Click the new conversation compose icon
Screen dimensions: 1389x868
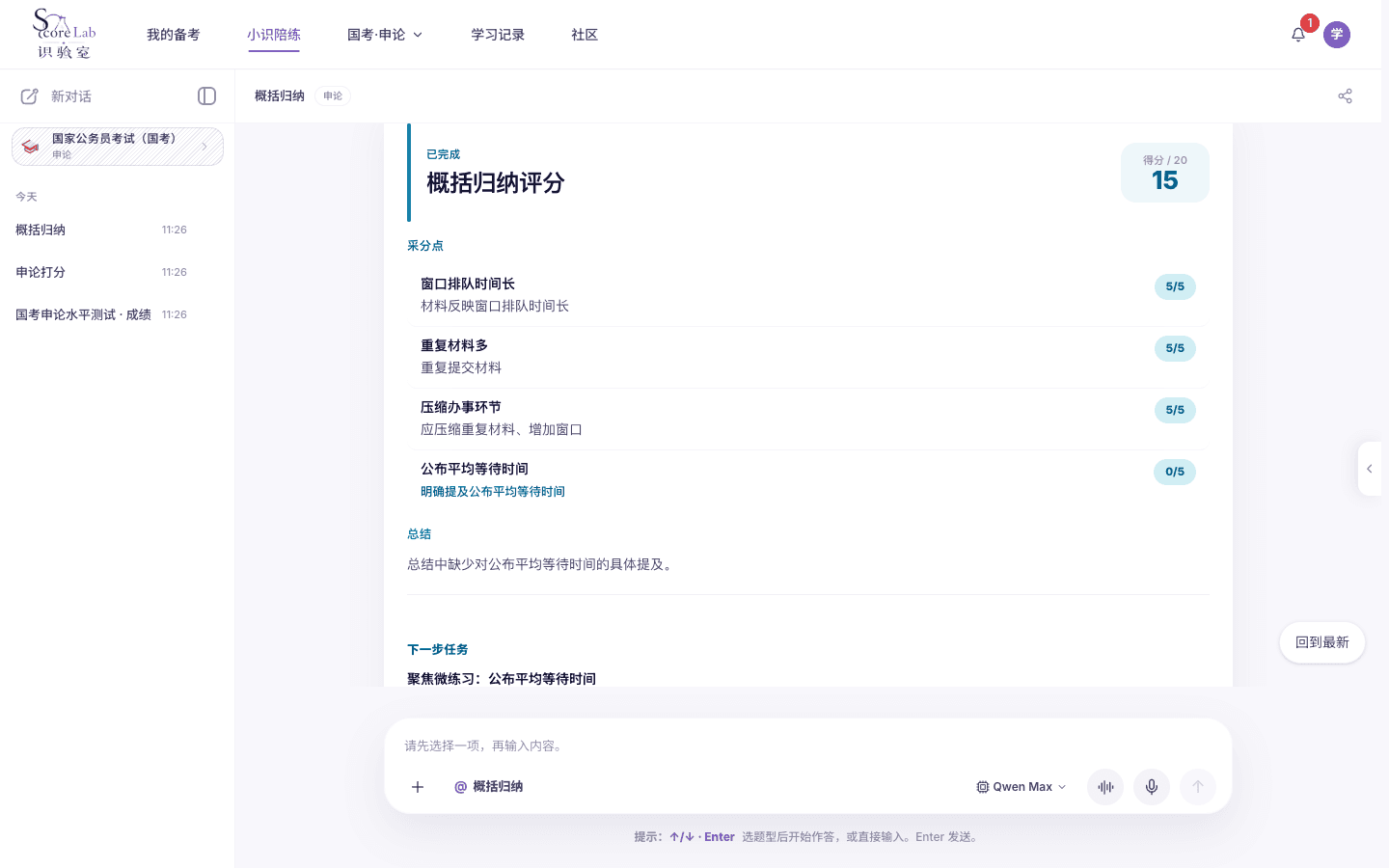[x=30, y=96]
